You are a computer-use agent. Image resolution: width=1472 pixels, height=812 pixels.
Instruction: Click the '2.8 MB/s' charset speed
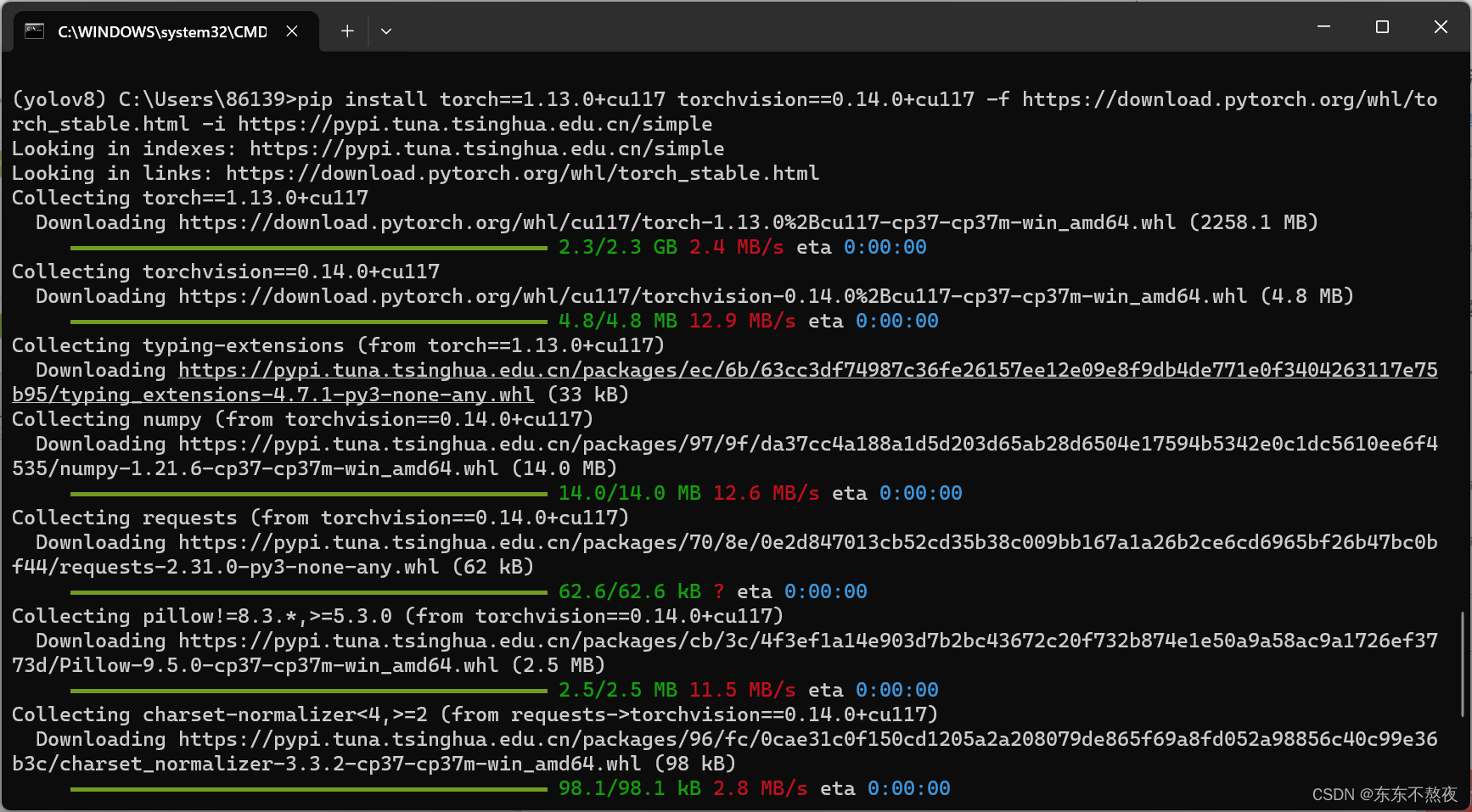click(760, 788)
